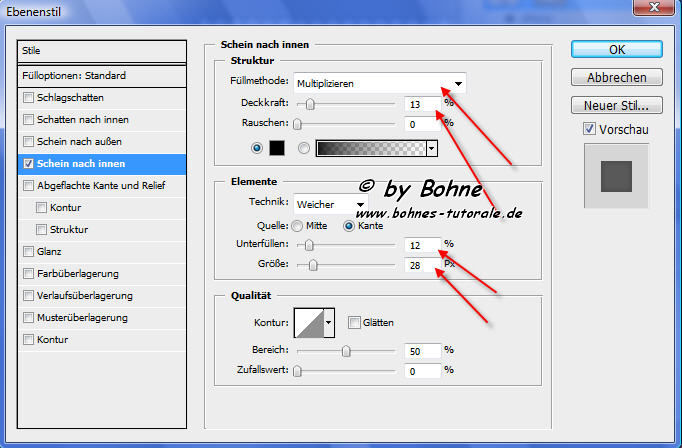Open the gradient picker preview bar
682x448 pixels.
click(x=370, y=148)
